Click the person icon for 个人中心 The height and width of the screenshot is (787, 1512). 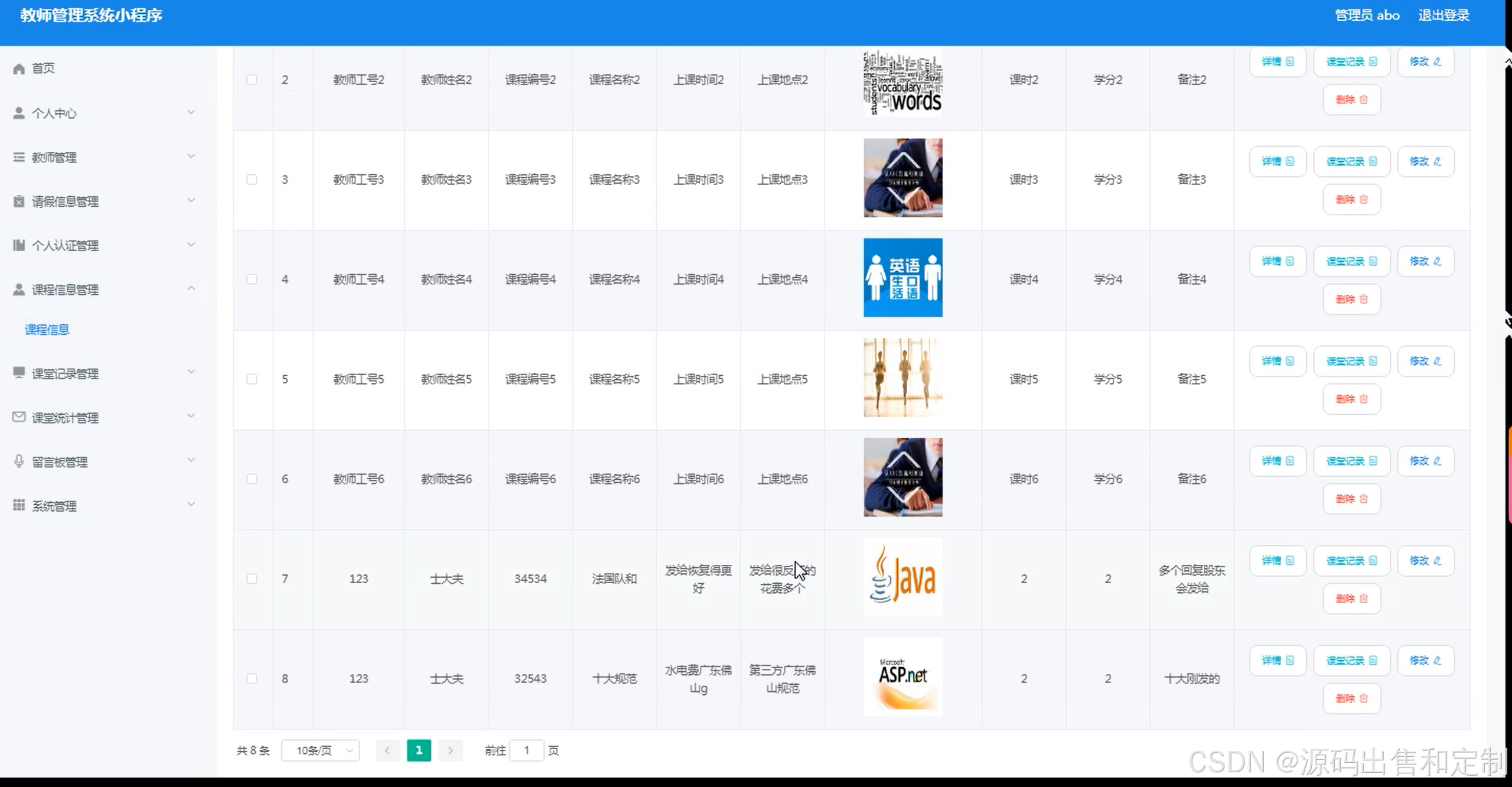point(19,113)
